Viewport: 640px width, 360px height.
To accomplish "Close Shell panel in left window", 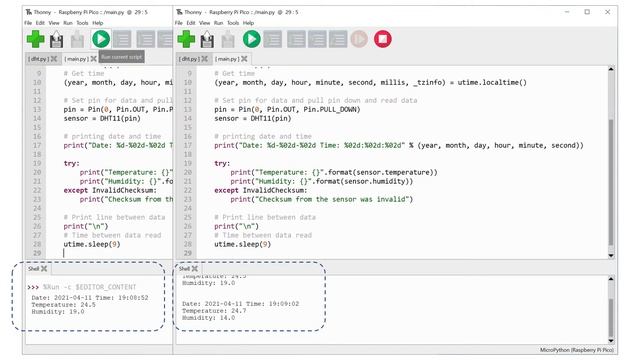I will (44, 269).
